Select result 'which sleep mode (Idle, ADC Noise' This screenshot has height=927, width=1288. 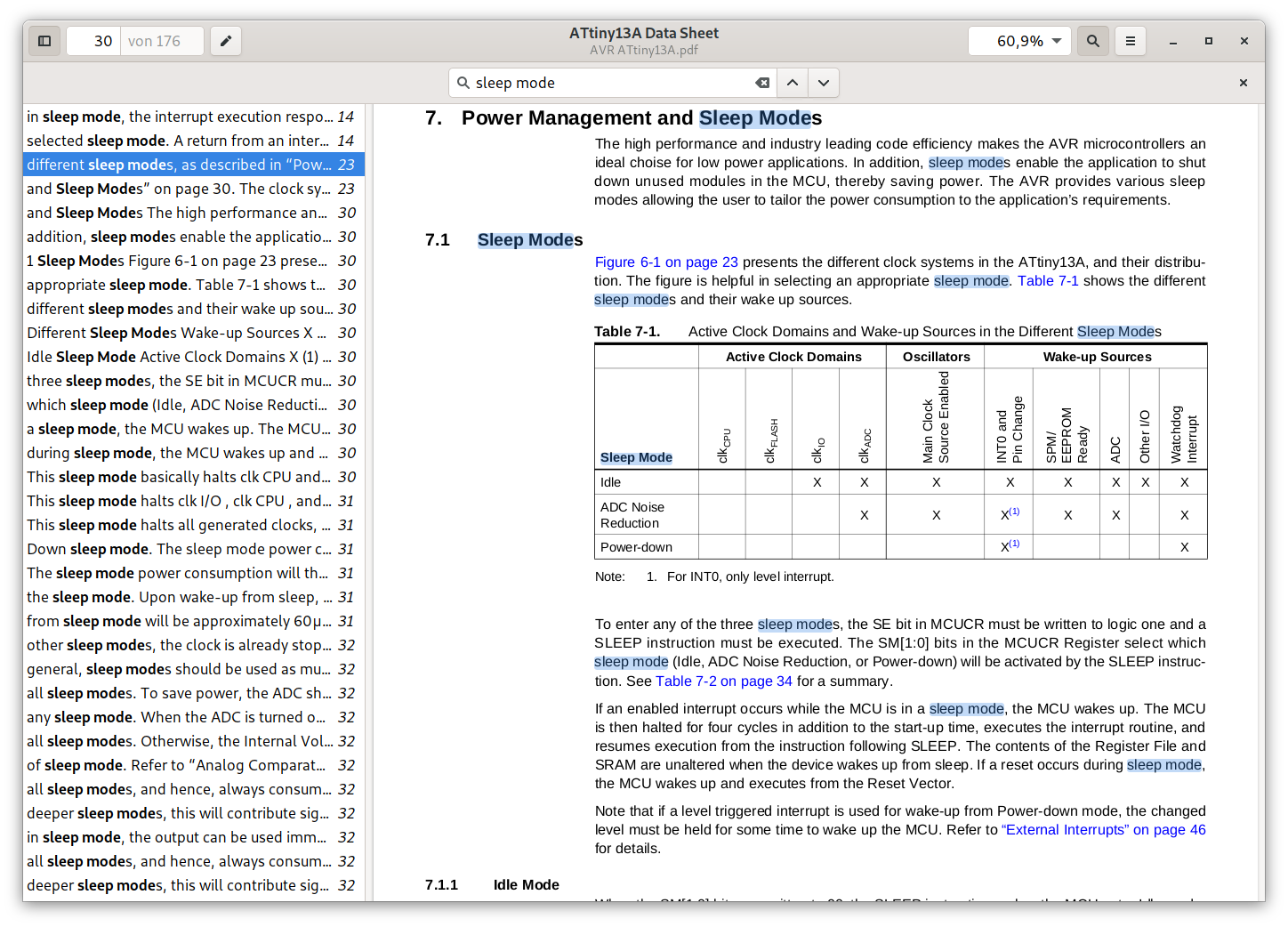(x=194, y=405)
